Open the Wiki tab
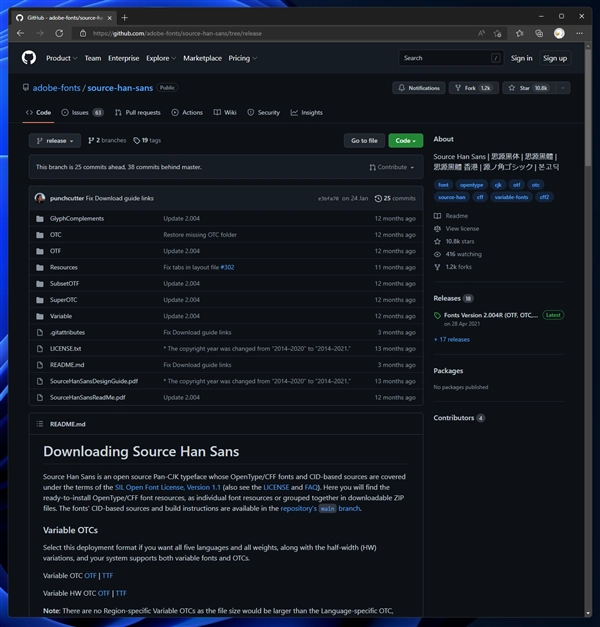600x627 pixels. click(x=225, y=113)
